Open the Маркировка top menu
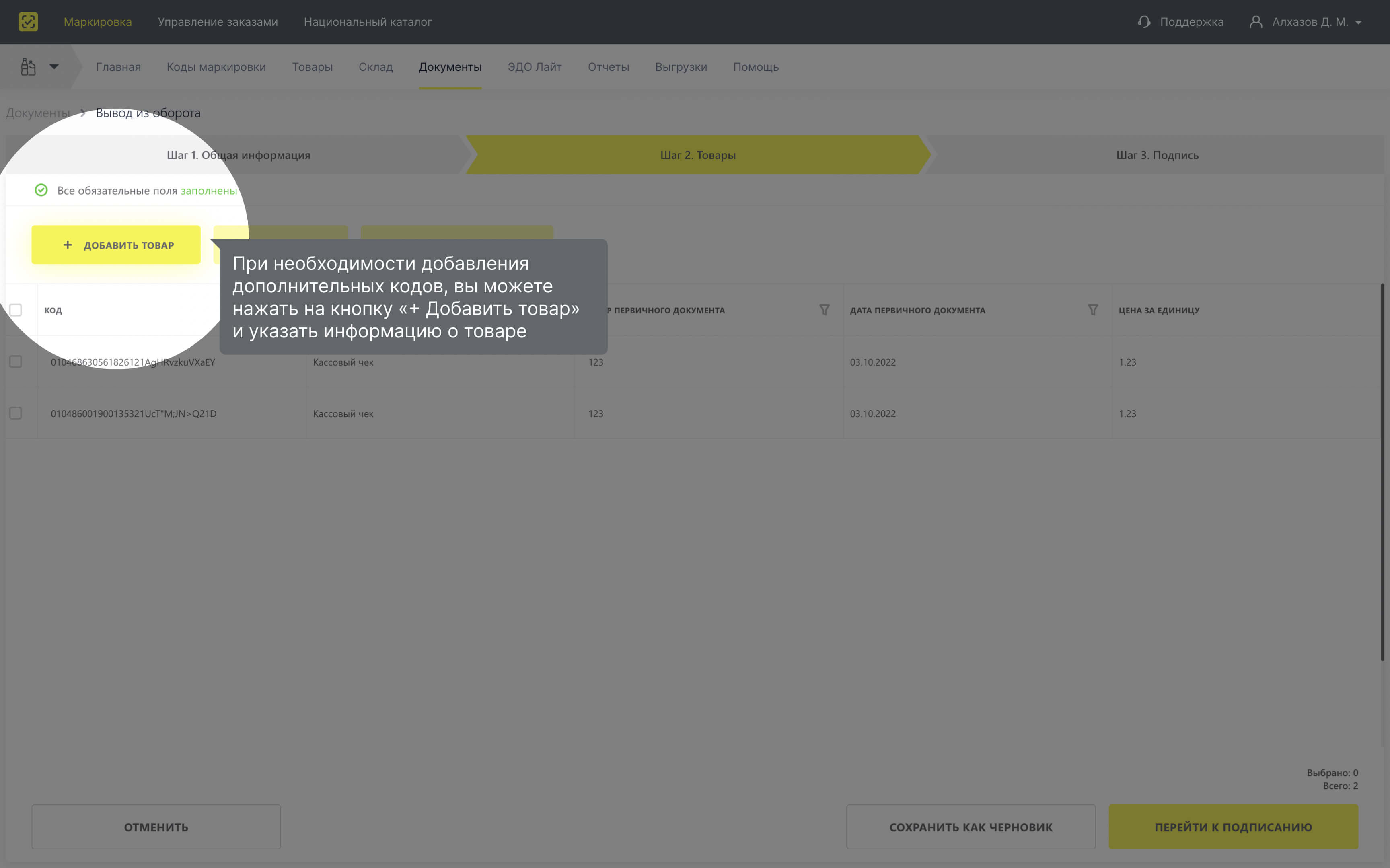 (98, 22)
